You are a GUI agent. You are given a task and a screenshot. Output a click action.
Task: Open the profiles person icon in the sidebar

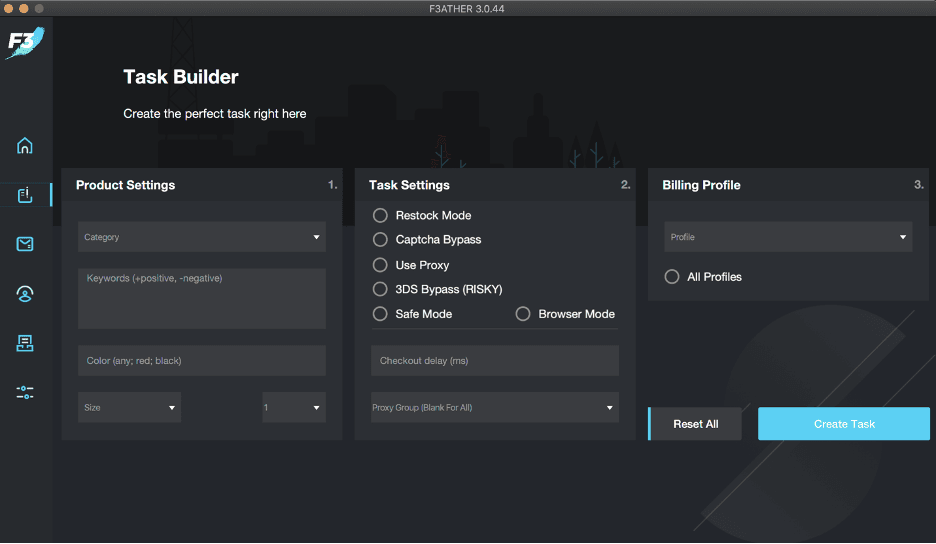coord(25,294)
